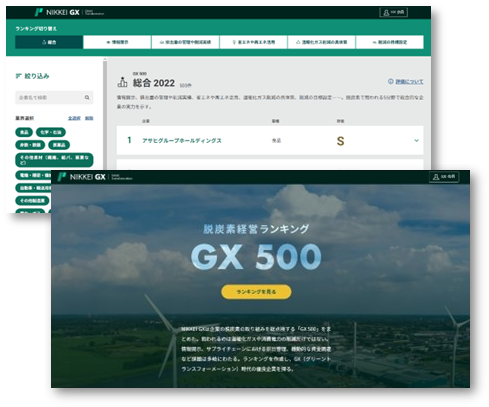Switch to the 情報開示 ranking tab
Image resolution: width=489 pixels, height=407 pixels.
point(117,42)
